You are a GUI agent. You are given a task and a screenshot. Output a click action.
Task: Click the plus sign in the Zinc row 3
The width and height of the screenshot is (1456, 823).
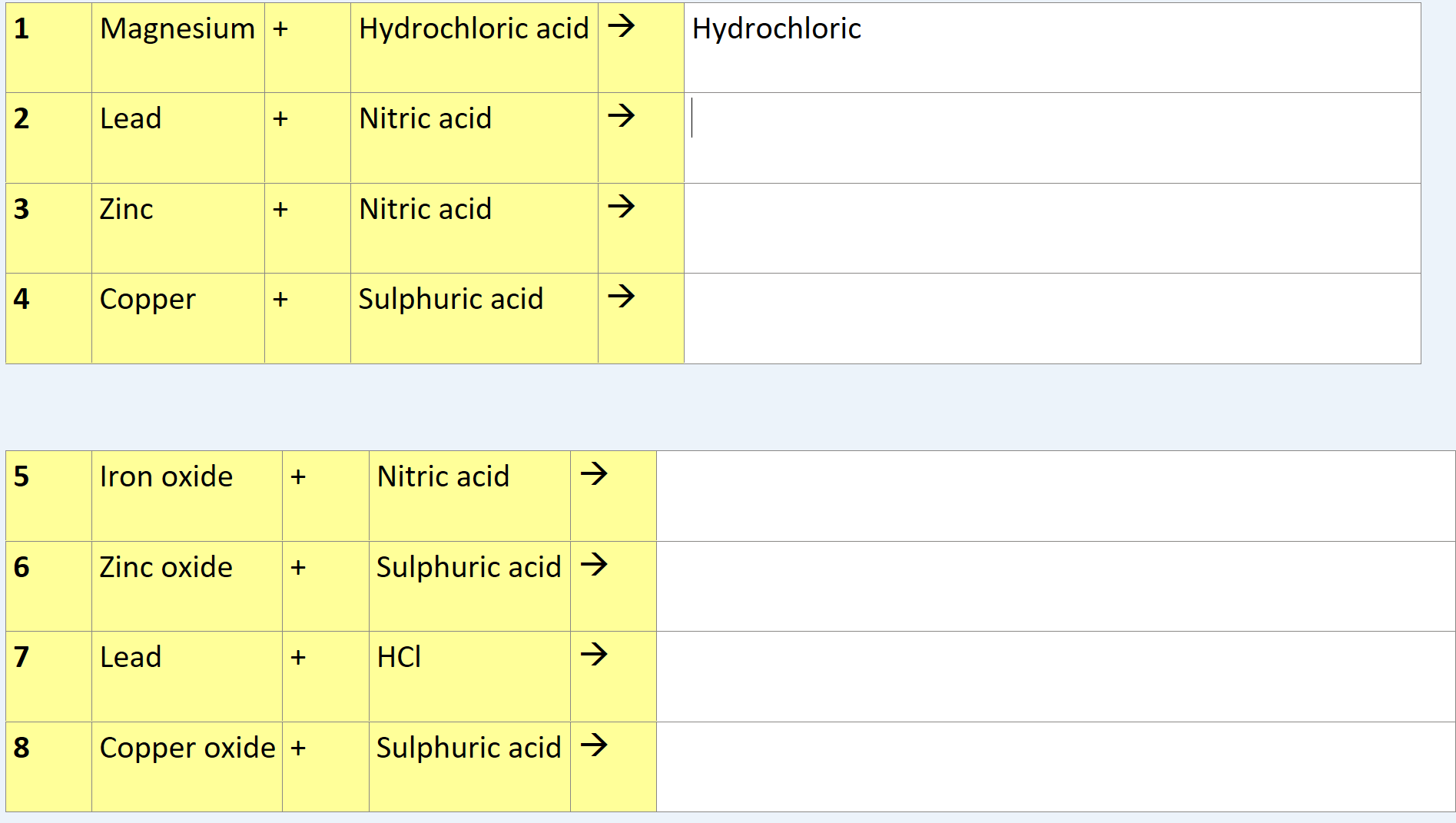(280, 210)
